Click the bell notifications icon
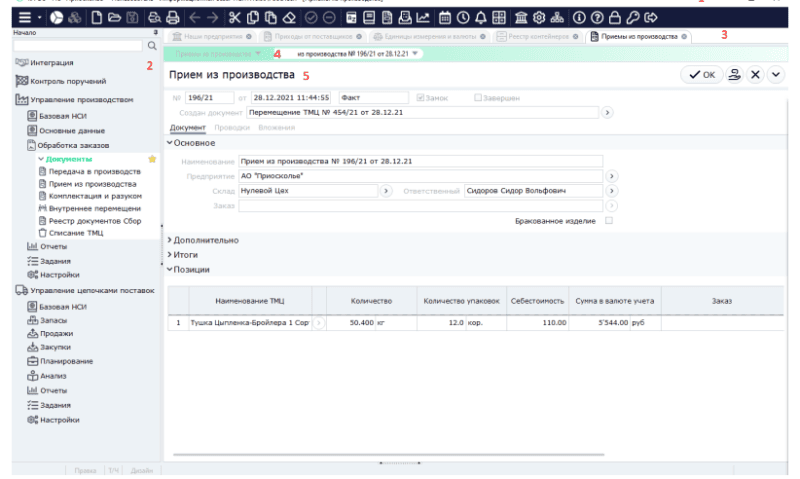 (x=480, y=17)
